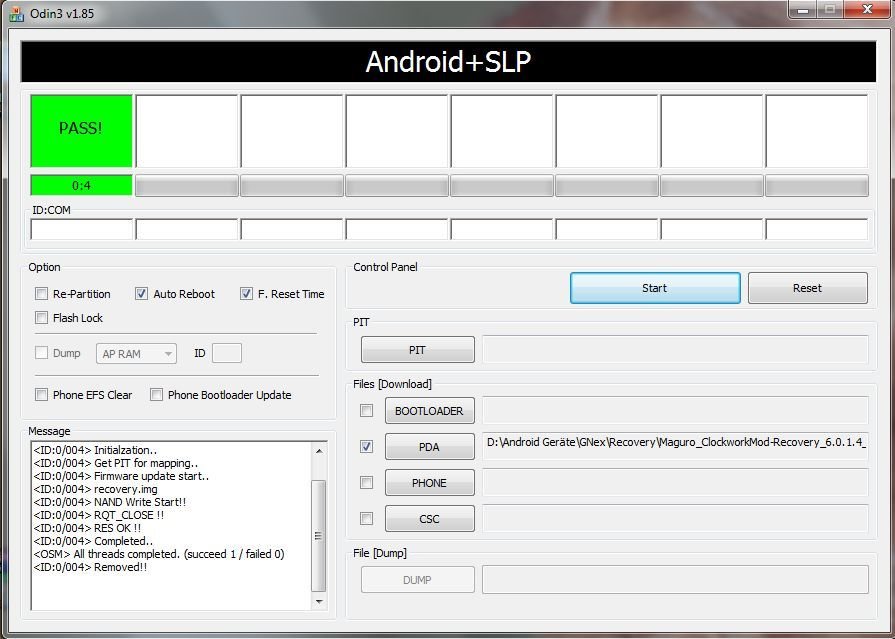The height and width of the screenshot is (639, 895).
Task: Click the CSC file path field
Action: pyautogui.click(x=675, y=519)
